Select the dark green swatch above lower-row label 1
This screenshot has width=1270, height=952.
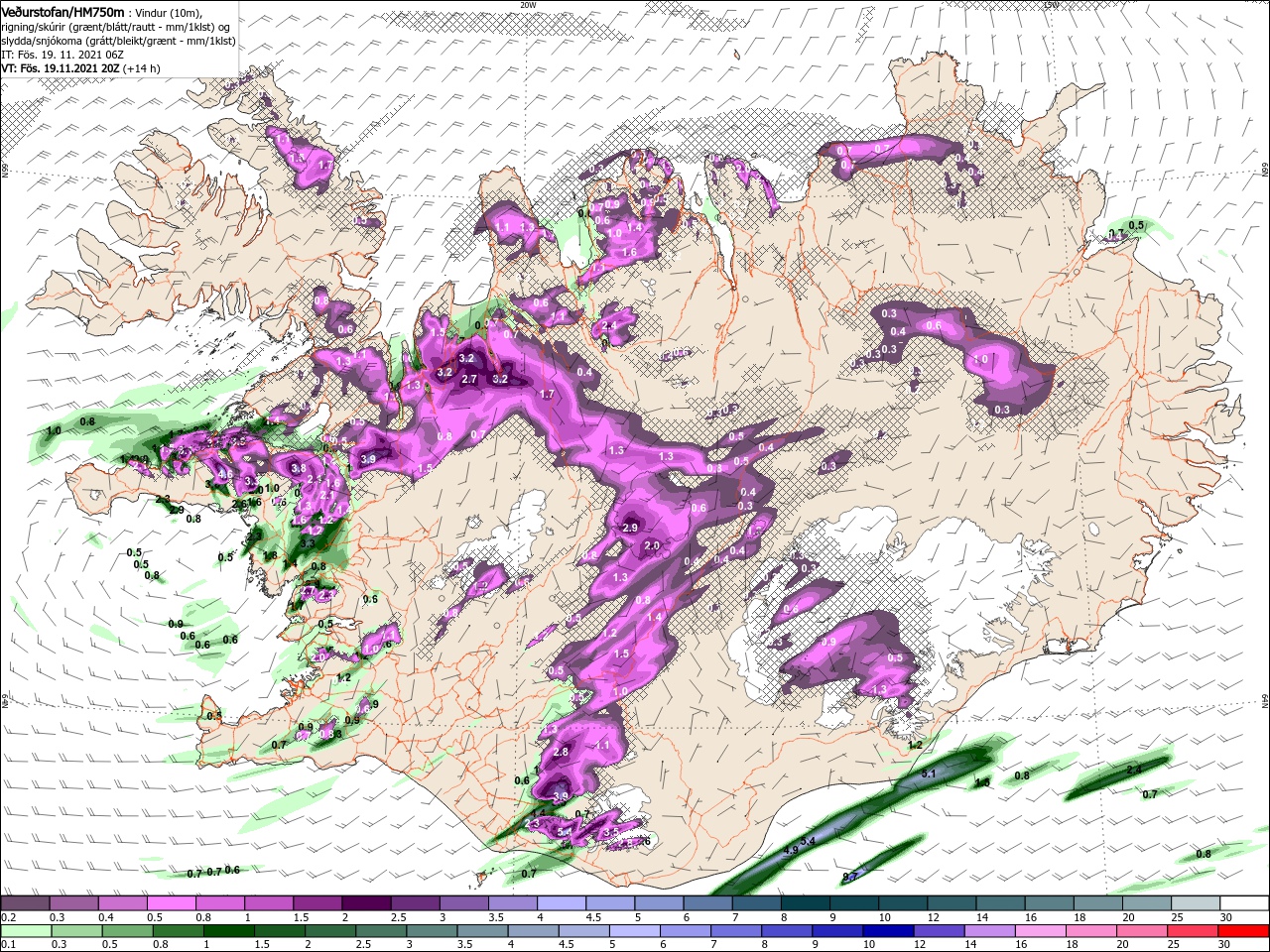click(228, 930)
